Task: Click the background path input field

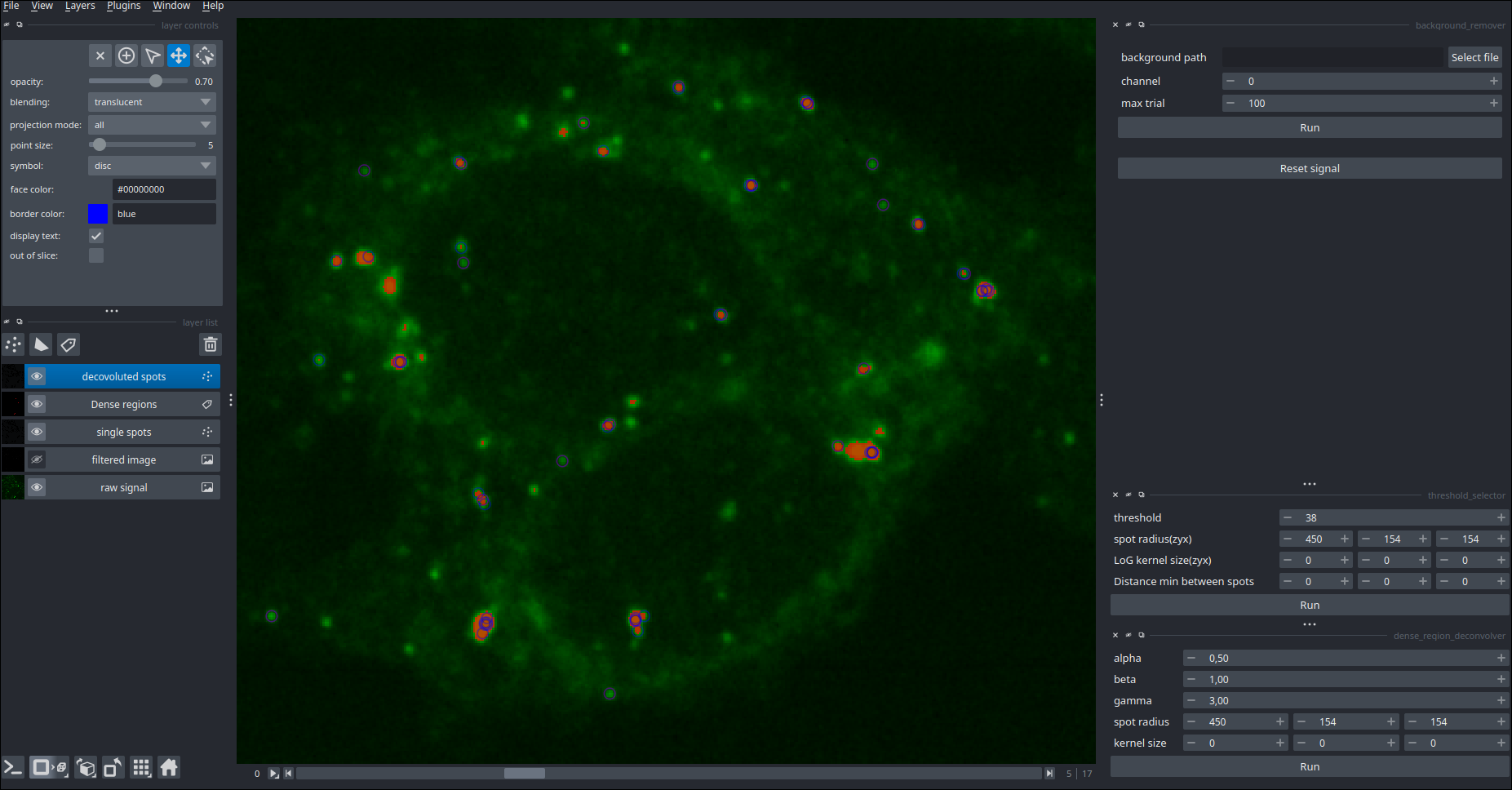Action: click(x=1332, y=57)
